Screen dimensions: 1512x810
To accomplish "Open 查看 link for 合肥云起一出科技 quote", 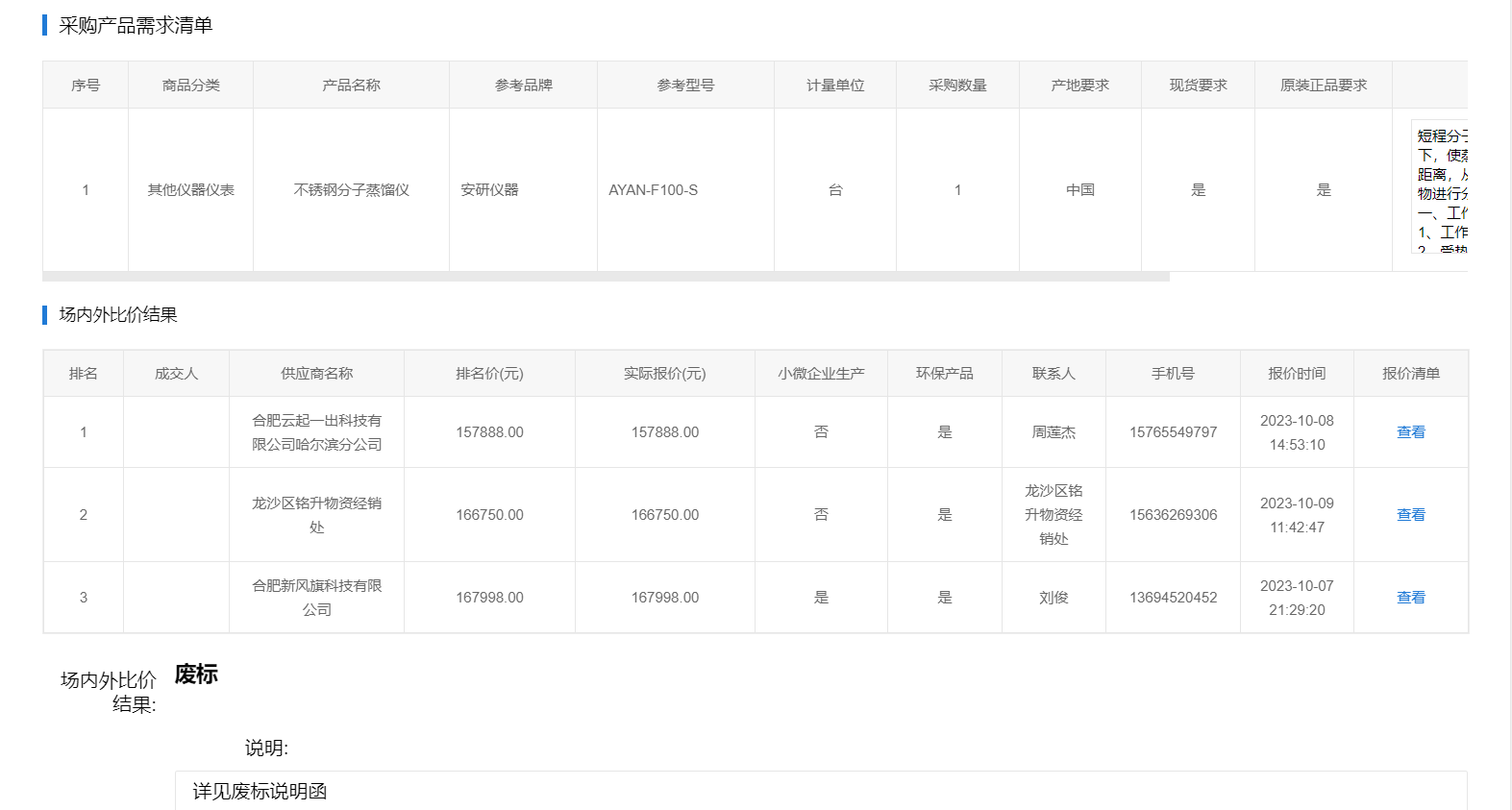I will click(x=1410, y=432).
